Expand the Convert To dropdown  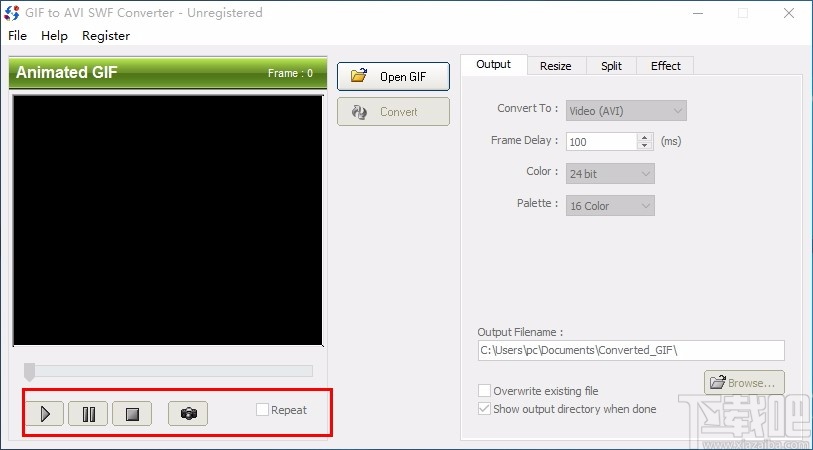pyautogui.click(x=626, y=110)
